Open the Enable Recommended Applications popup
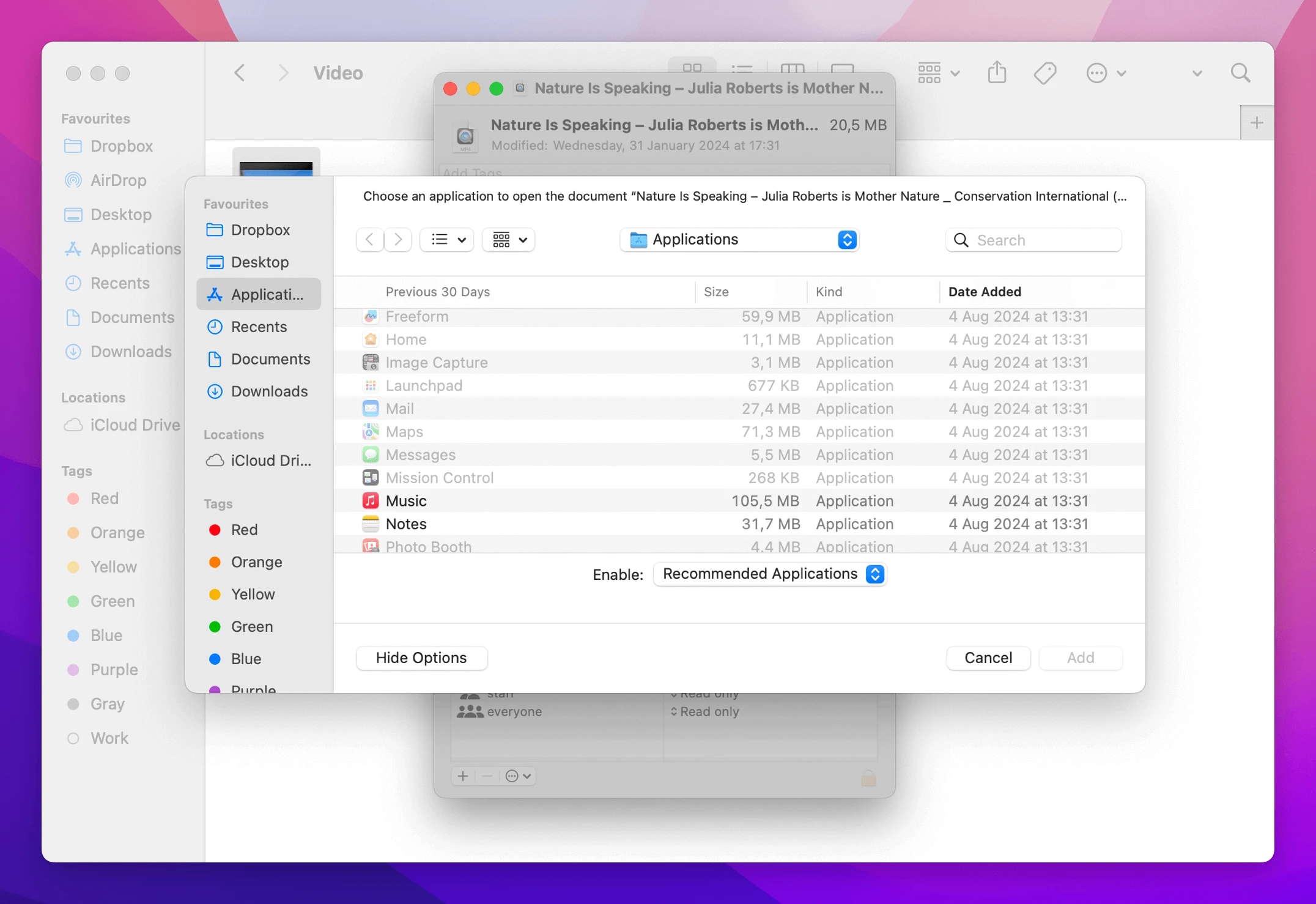The width and height of the screenshot is (1316, 904). click(x=770, y=574)
